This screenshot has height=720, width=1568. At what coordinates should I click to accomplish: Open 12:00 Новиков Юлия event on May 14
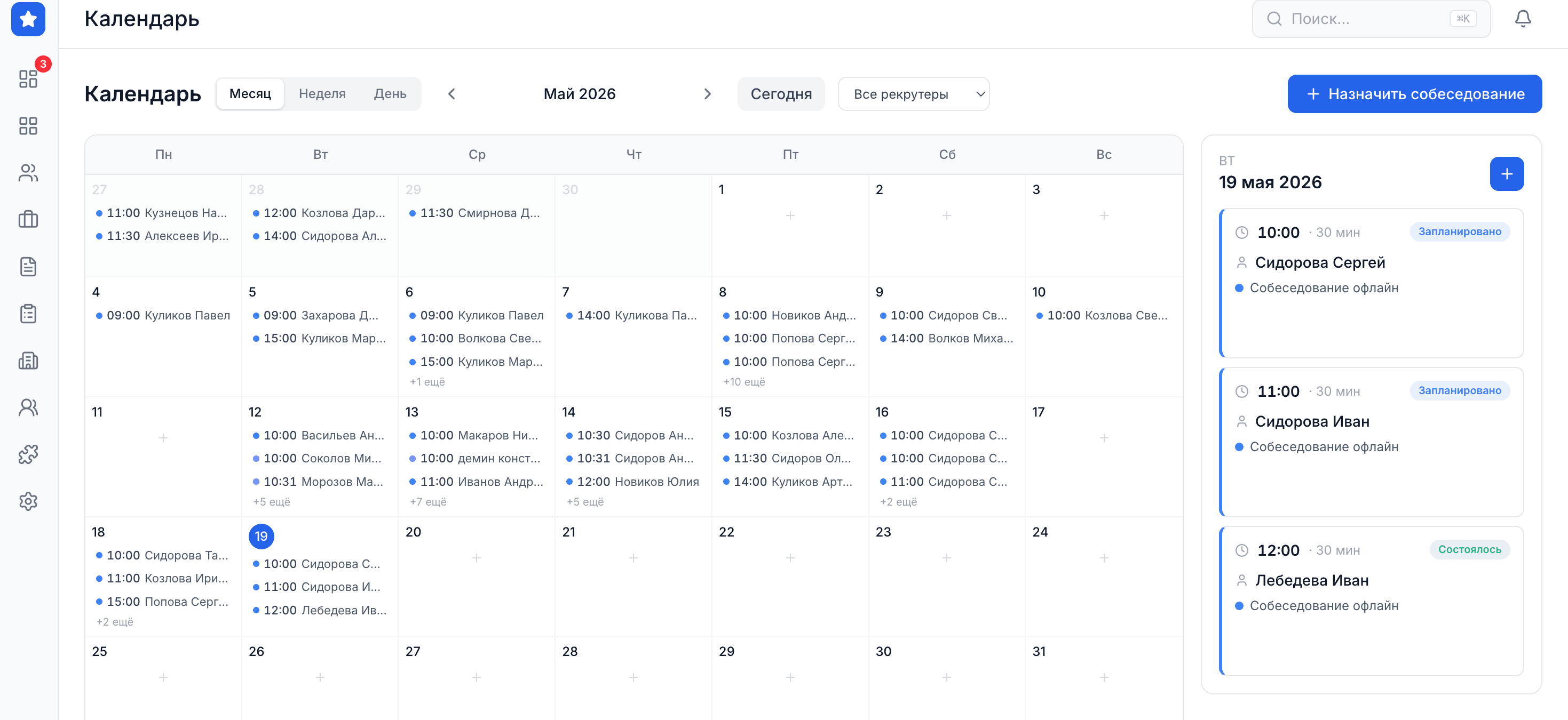coord(633,482)
